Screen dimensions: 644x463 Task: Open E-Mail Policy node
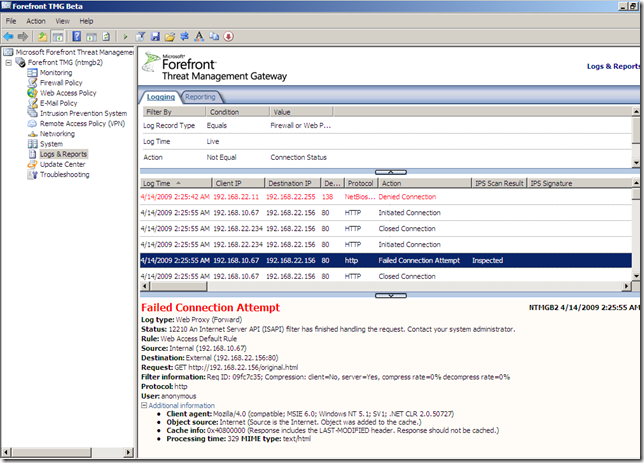pos(58,104)
